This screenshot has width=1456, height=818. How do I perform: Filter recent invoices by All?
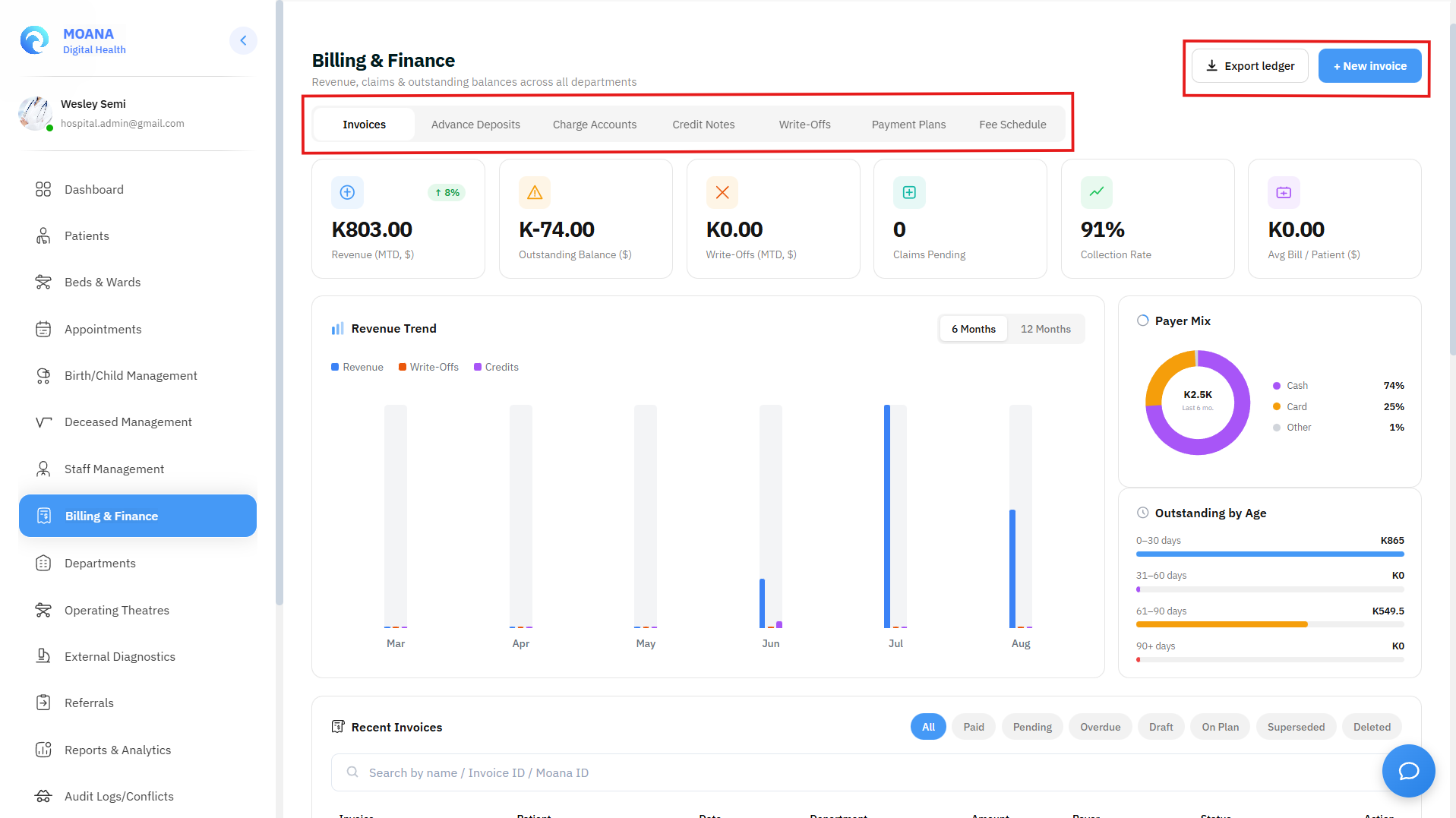click(x=928, y=727)
